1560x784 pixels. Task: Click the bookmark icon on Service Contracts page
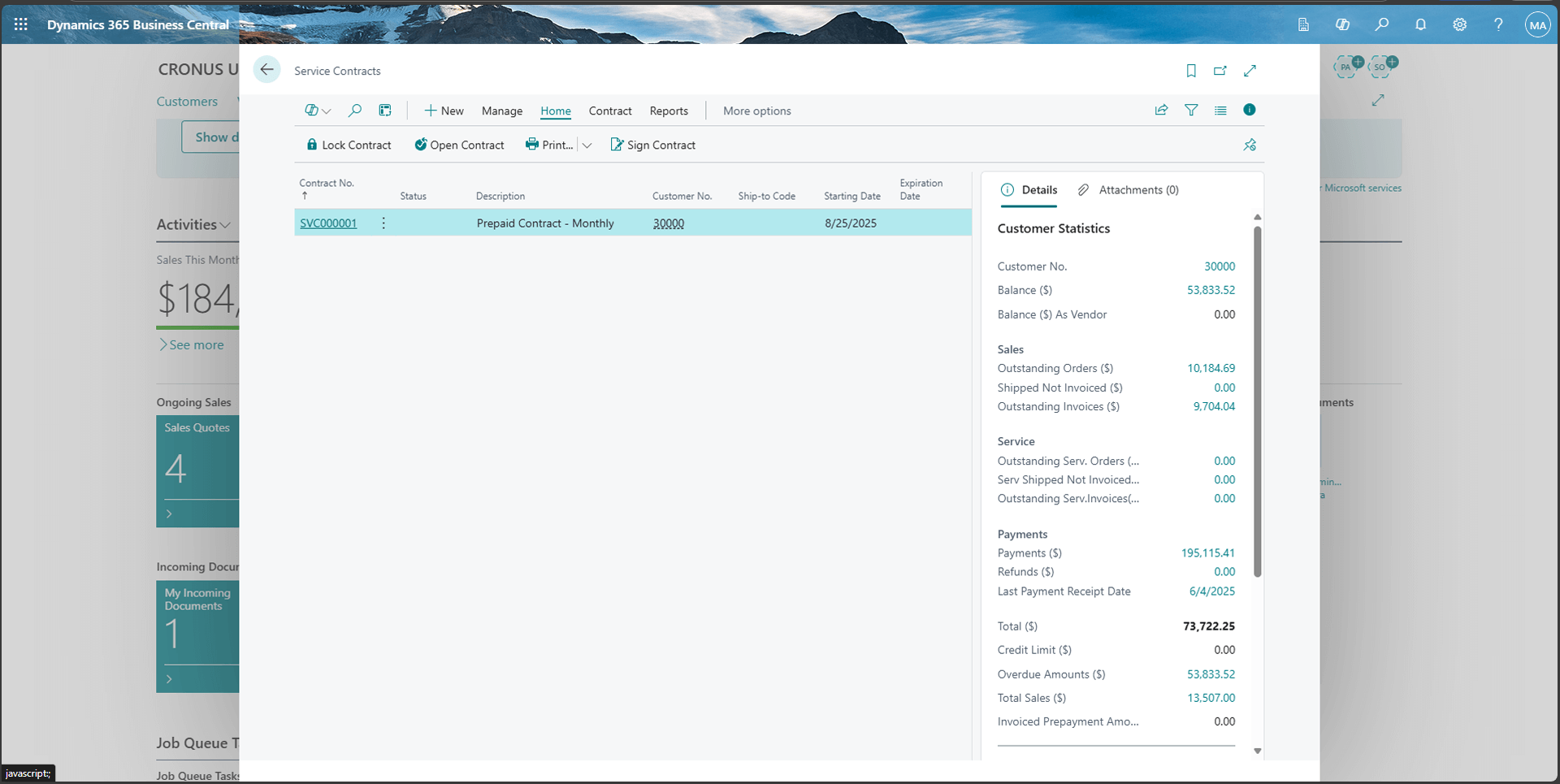click(1191, 71)
